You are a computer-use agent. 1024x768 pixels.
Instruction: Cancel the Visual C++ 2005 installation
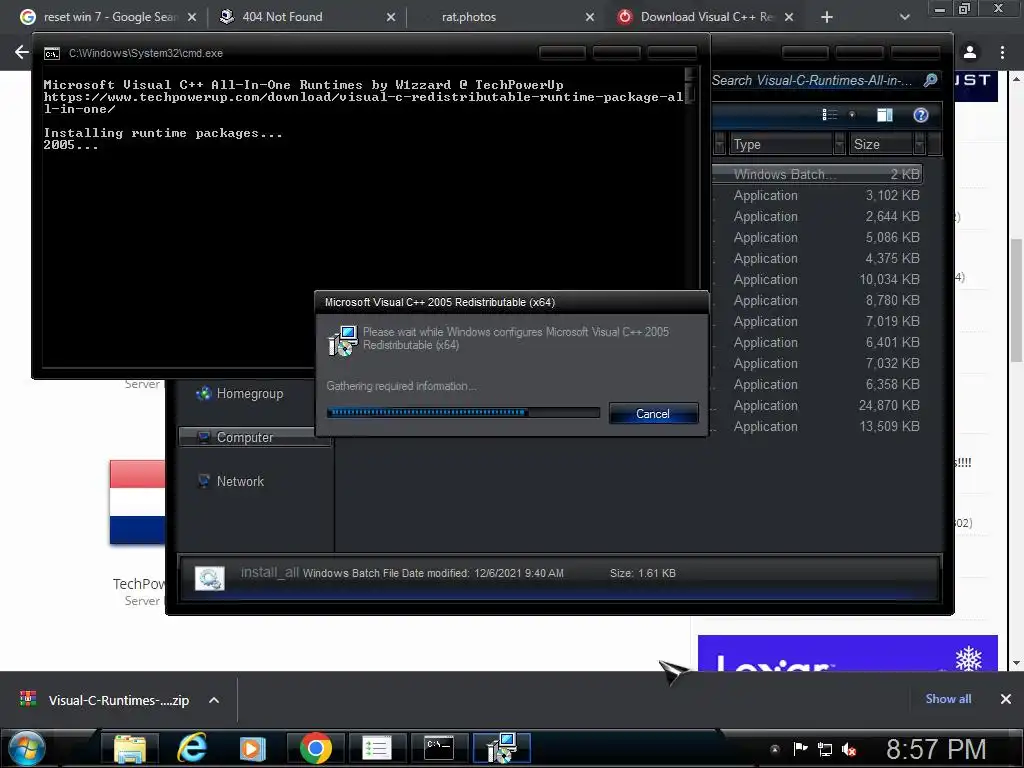click(x=653, y=413)
